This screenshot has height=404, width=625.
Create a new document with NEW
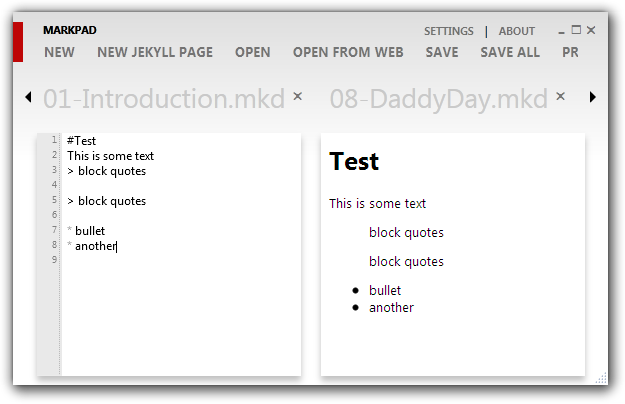click(x=59, y=52)
